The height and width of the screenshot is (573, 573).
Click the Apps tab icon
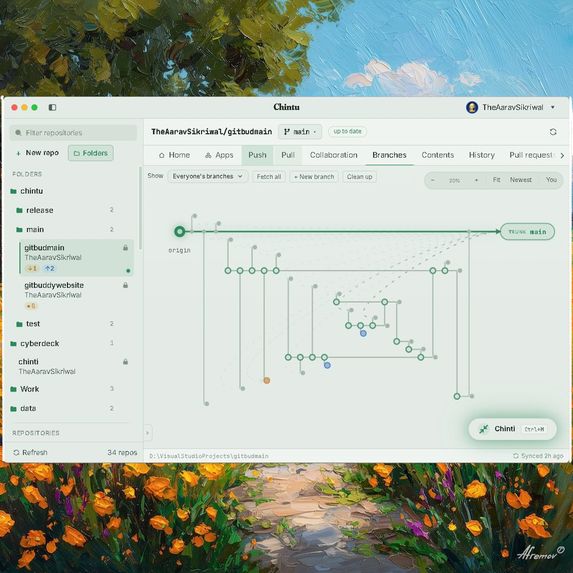(208, 155)
